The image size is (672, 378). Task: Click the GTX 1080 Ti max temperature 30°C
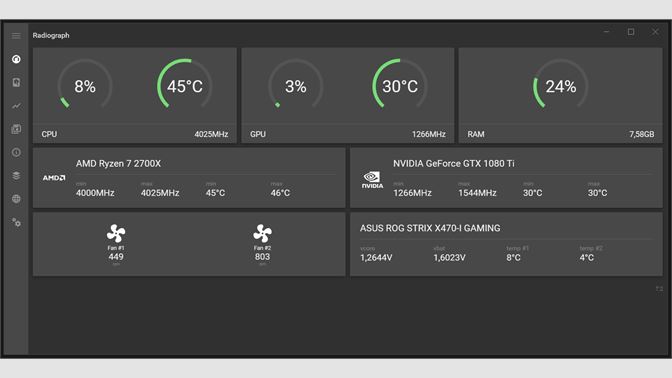[597, 193]
